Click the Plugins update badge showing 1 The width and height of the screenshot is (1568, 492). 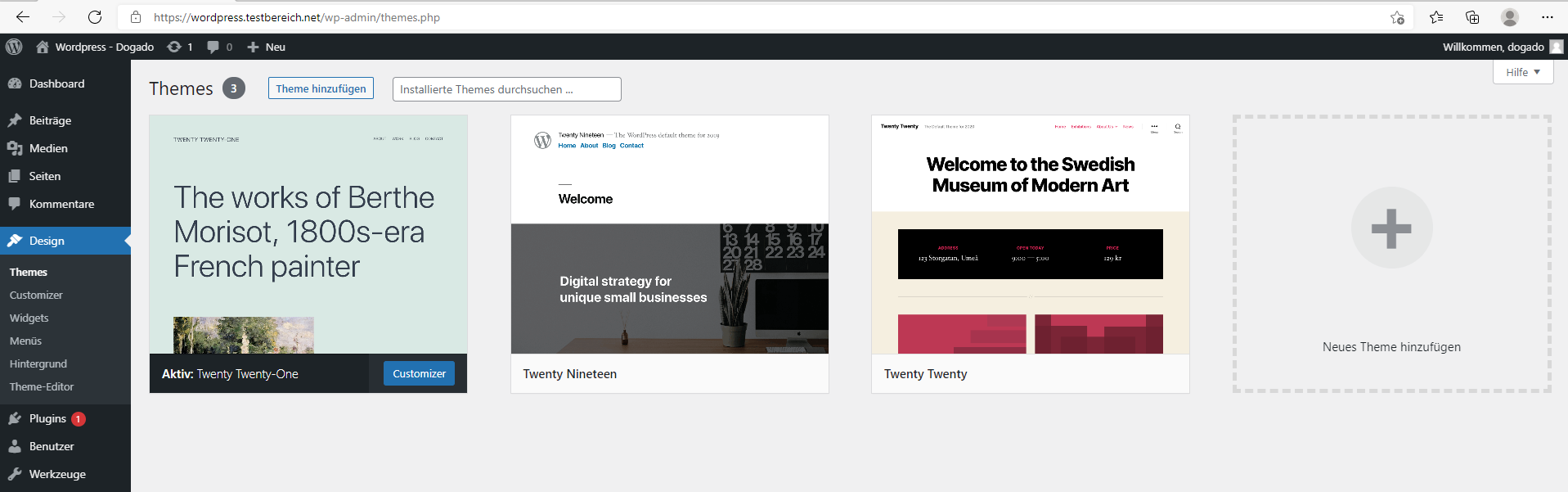[79, 418]
